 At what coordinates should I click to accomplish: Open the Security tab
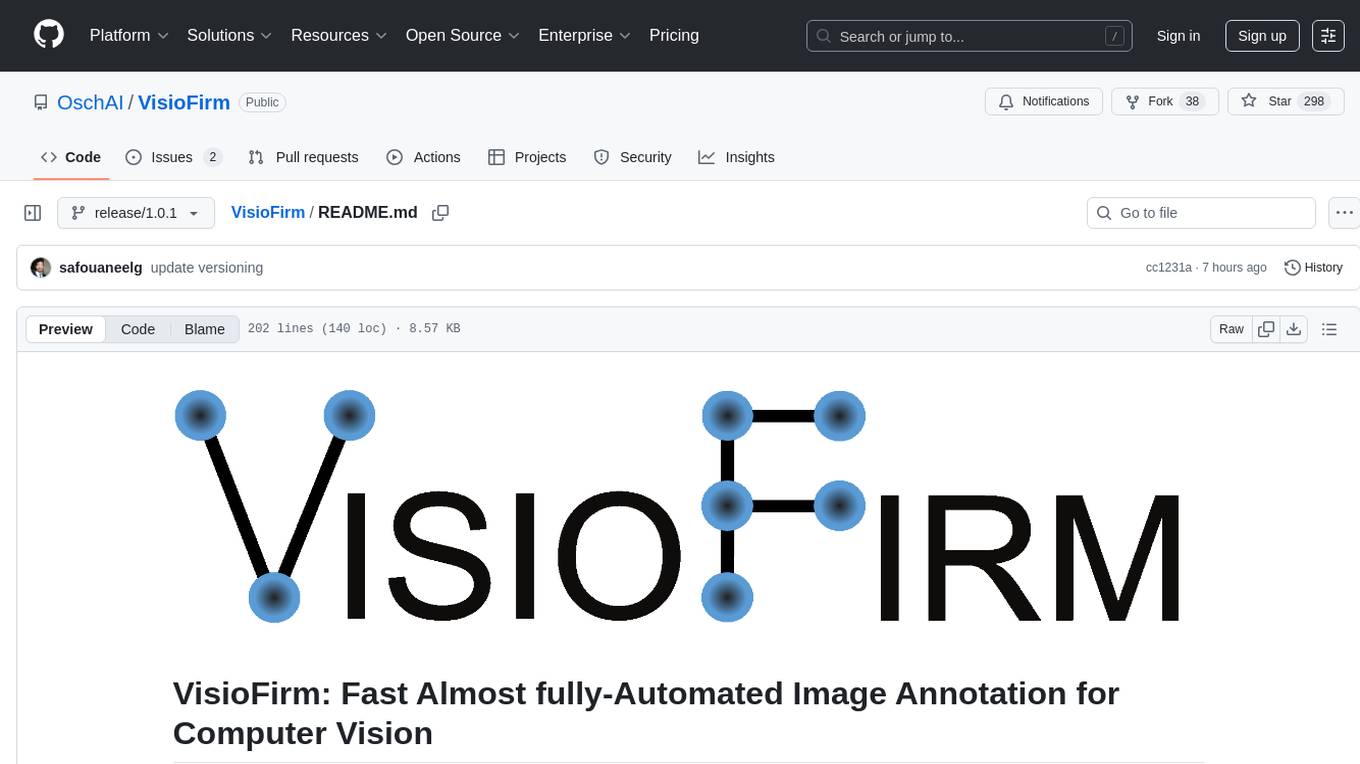(x=632, y=157)
